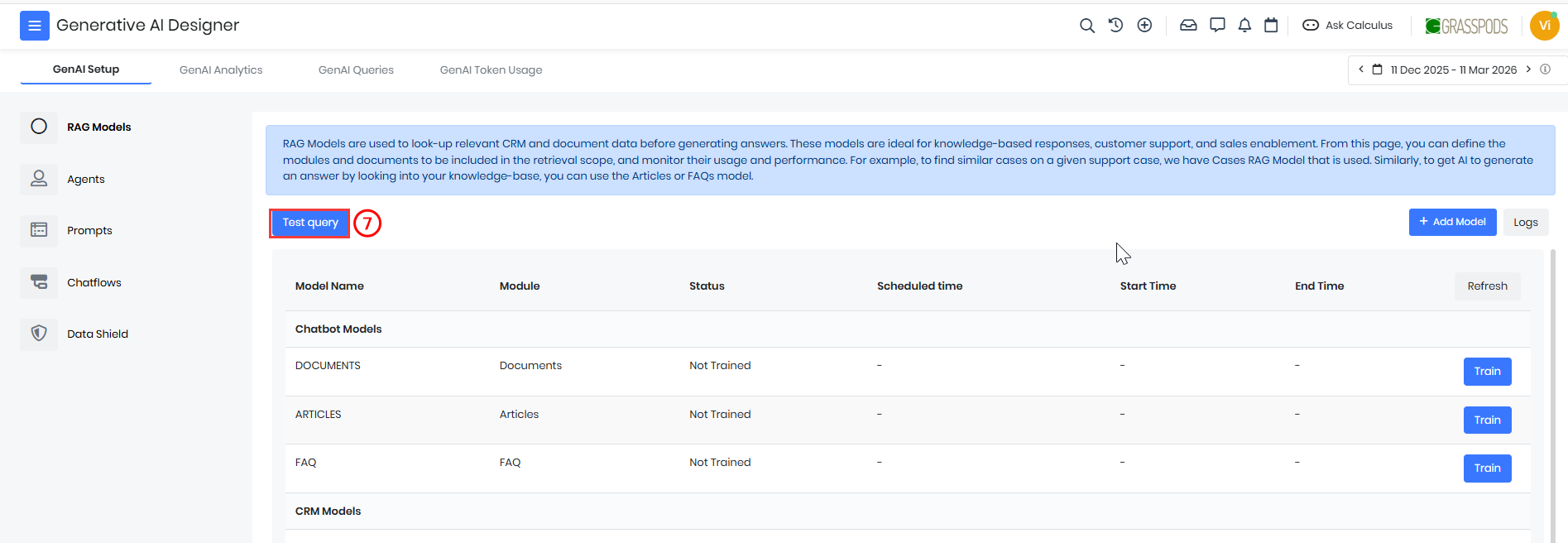Open the calendar icon in header
This screenshot has width=1568, height=543.
[x=1271, y=26]
